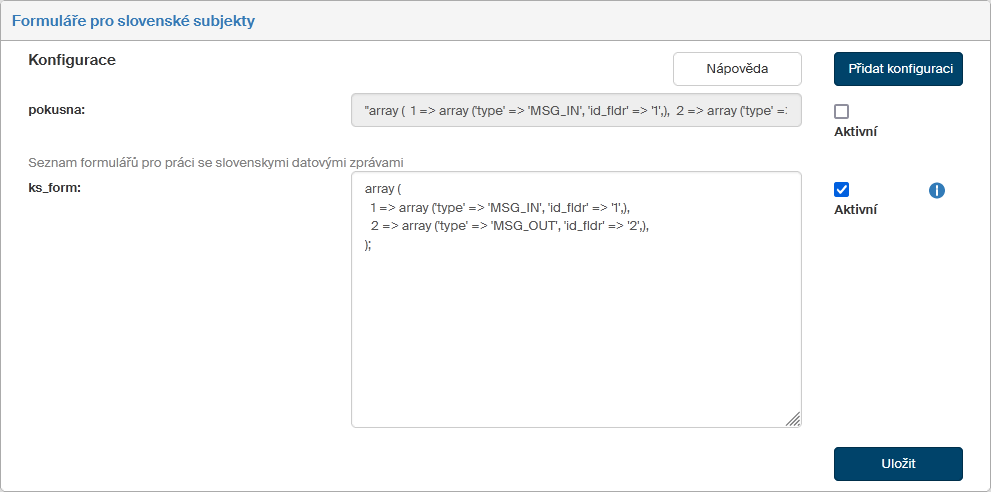Image resolution: width=991 pixels, height=492 pixels.
Task: Click the Aktivní label under pokusna checkbox
Action: tap(855, 131)
